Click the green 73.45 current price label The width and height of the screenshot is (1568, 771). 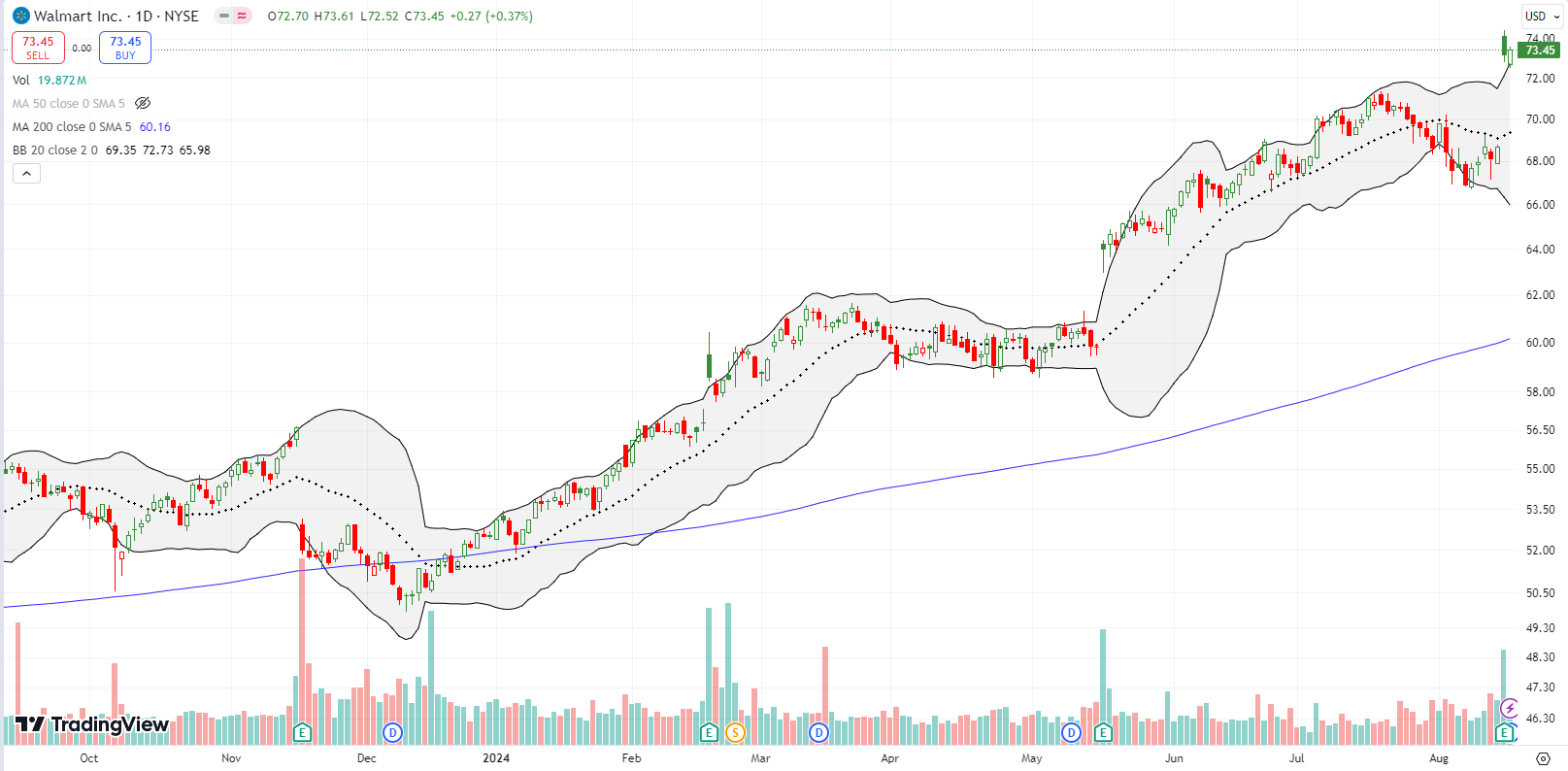tap(1540, 50)
